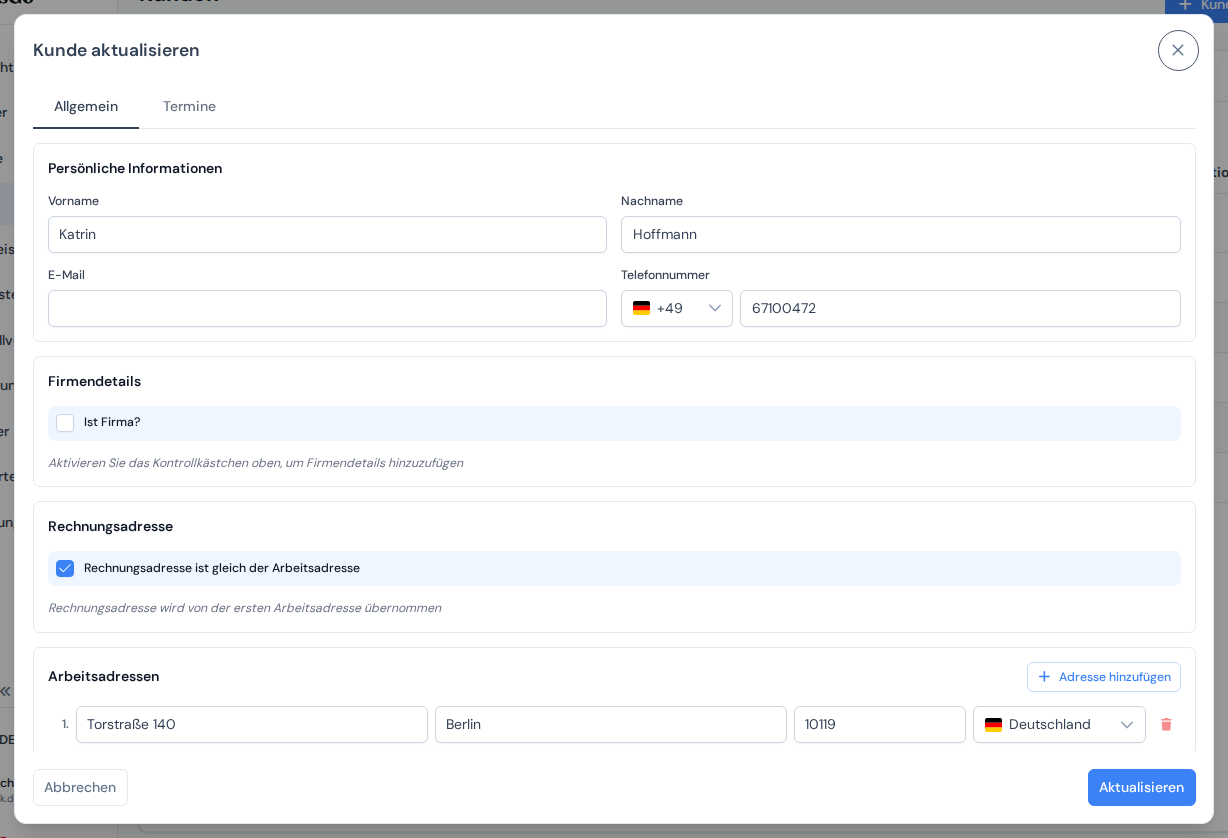
Task: Uncheck Rechnungsadresse ist gleich der Arbeitsadresse
Action: (x=65, y=568)
